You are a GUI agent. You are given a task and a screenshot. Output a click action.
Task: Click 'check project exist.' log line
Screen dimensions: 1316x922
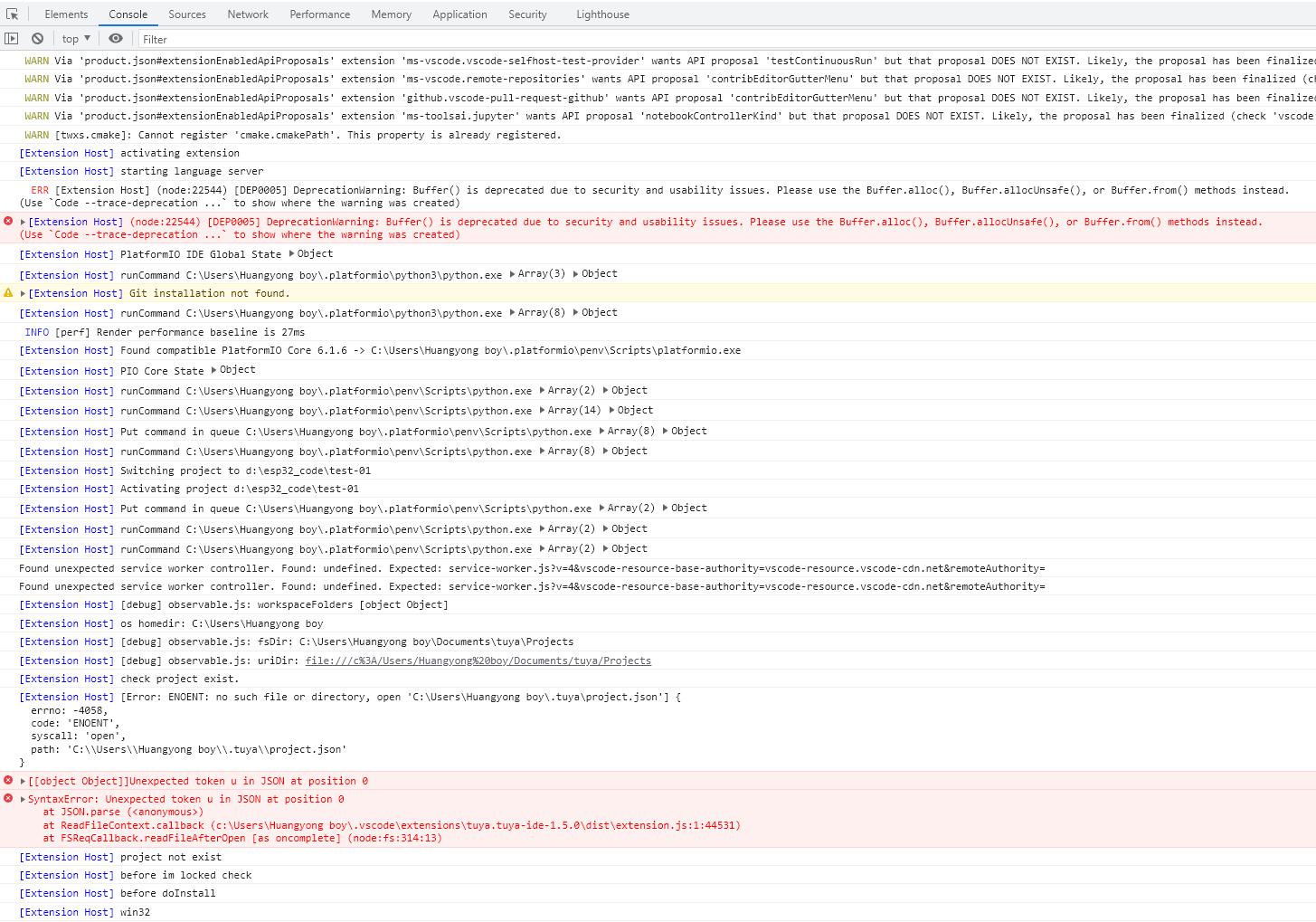pyautogui.click(x=180, y=679)
